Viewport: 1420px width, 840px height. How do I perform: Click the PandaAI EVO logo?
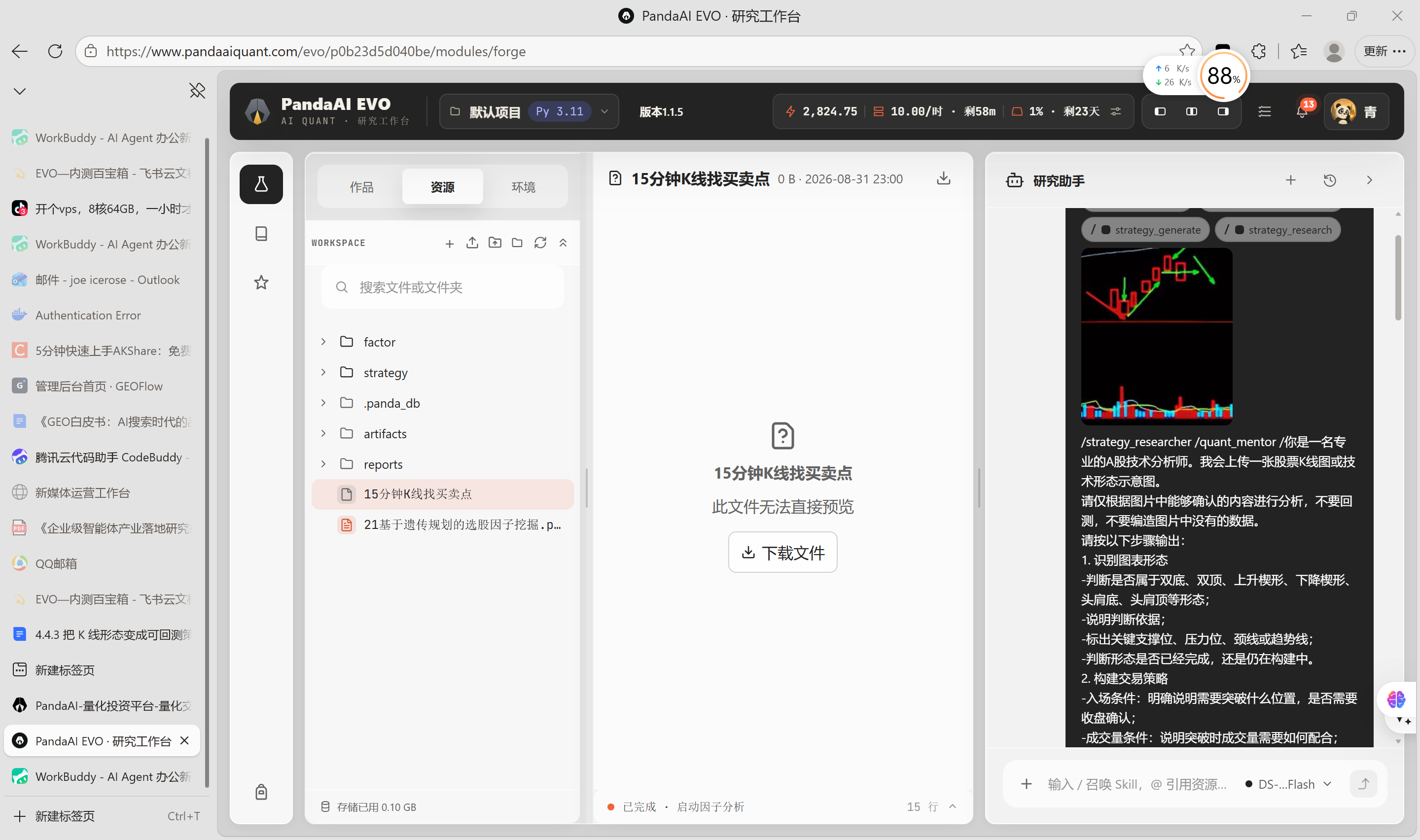pyautogui.click(x=258, y=111)
